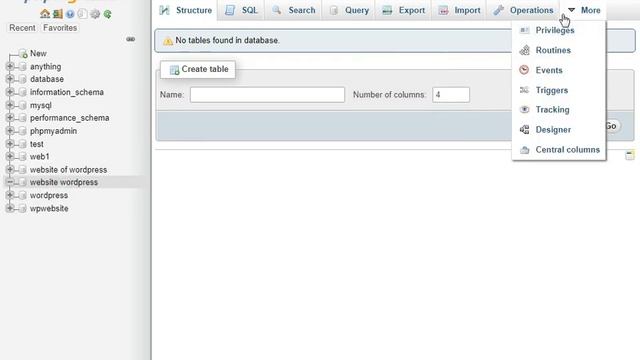Click the Number of columns field
640x360 pixels.
pyautogui.click(x=451, y=95)
